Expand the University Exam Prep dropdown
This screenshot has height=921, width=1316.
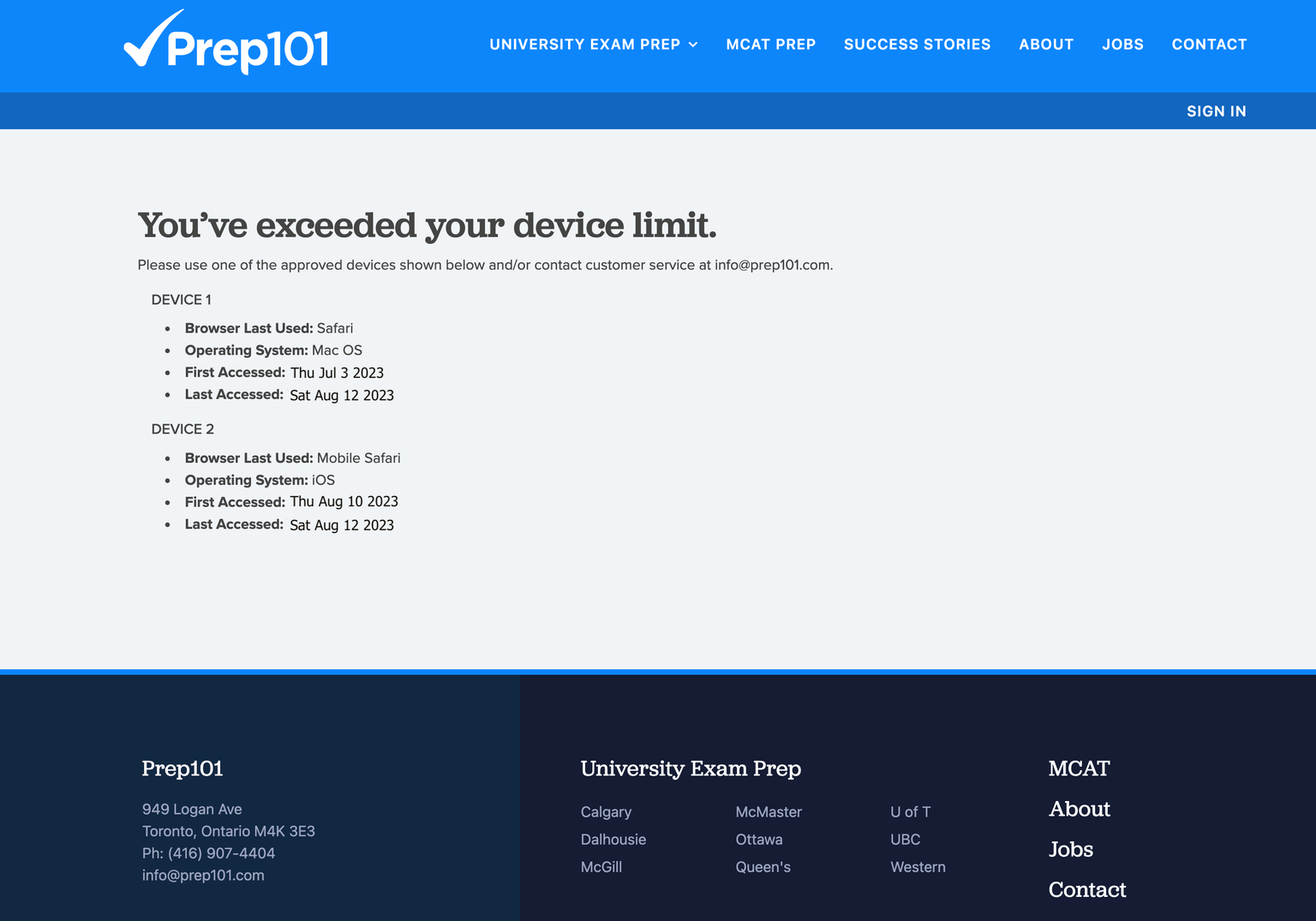click(x=594, y=45)
